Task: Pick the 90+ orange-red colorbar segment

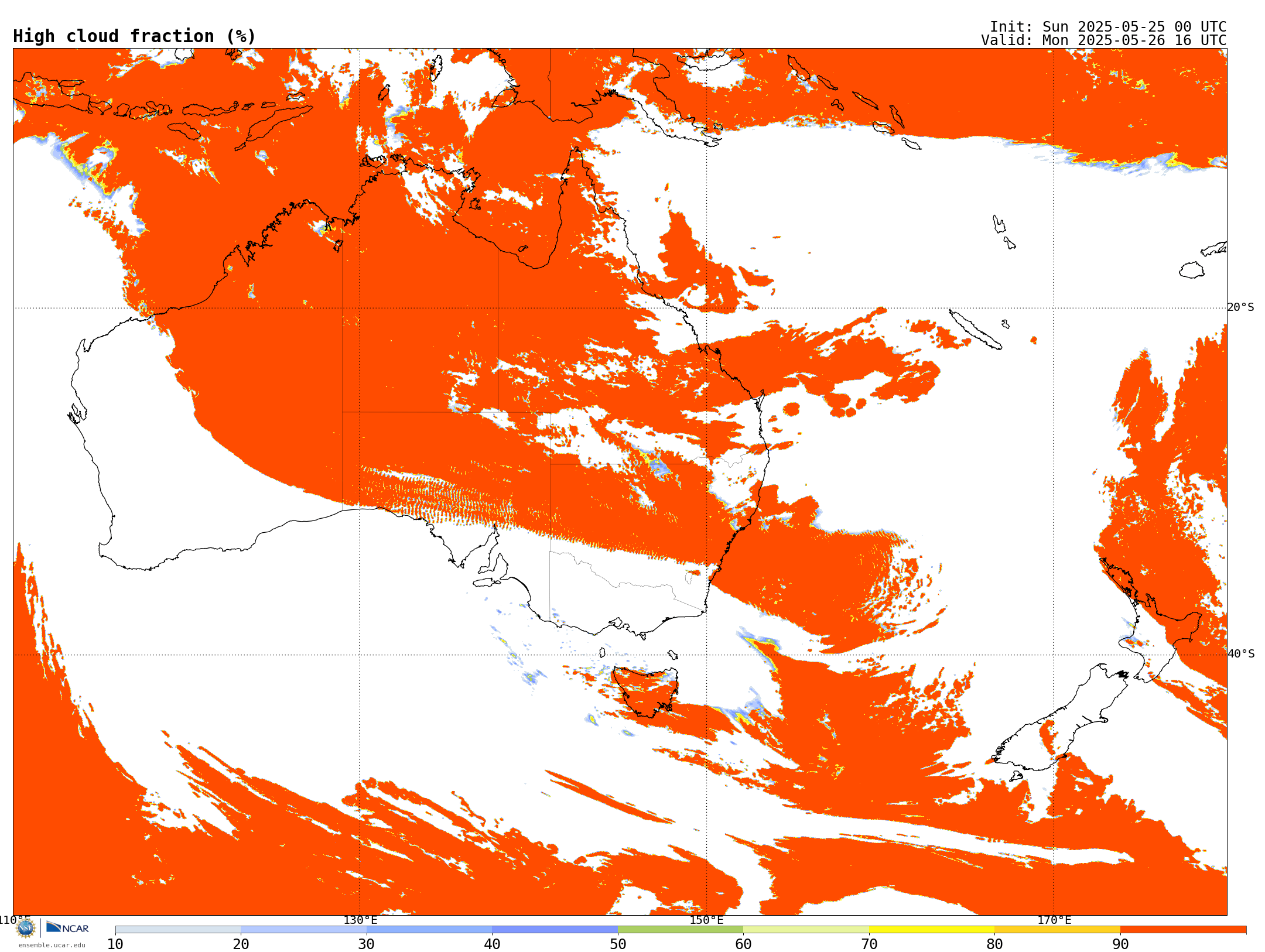Action: [x=1183, y=930]
